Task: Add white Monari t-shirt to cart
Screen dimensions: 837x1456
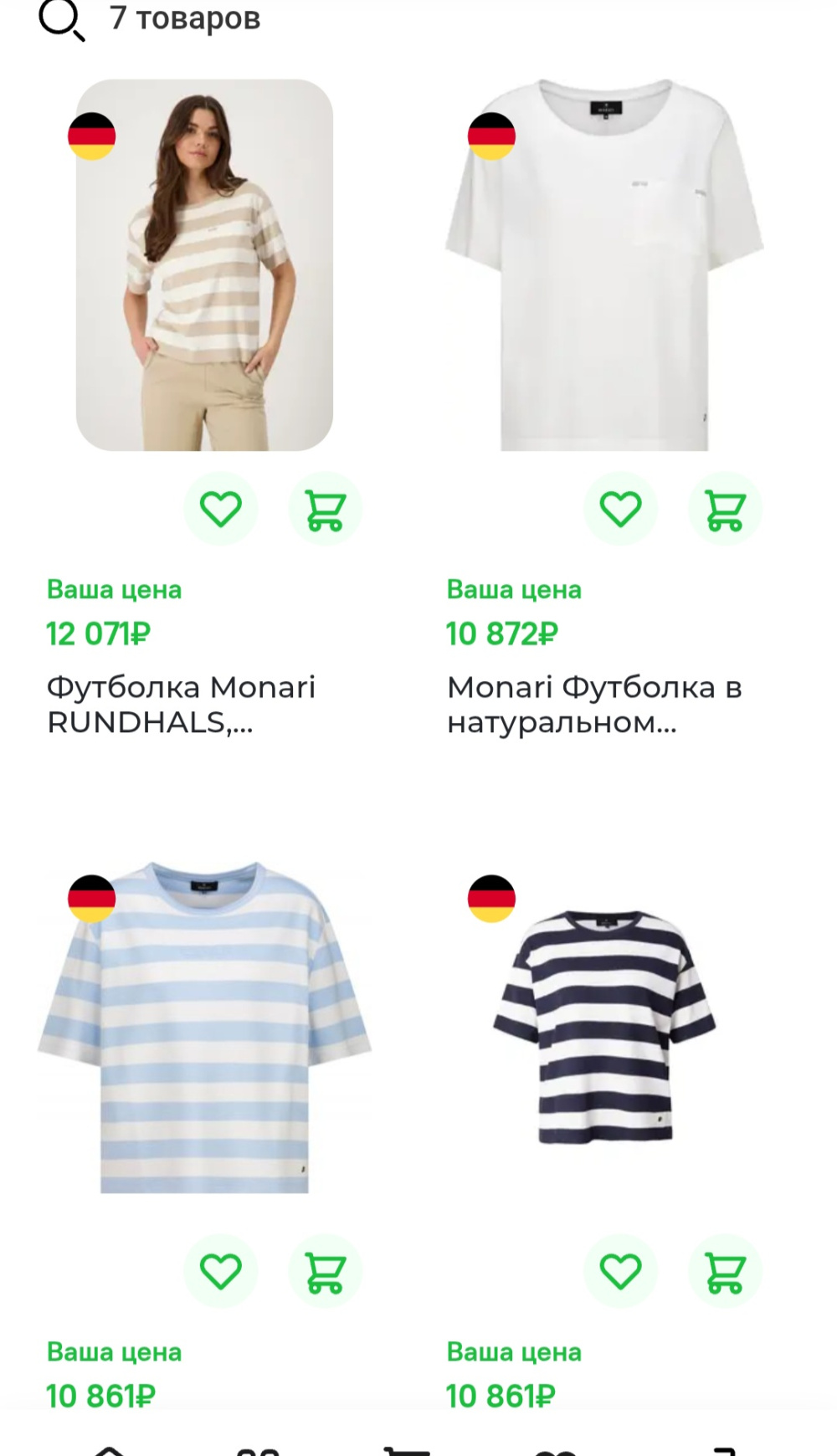Action: [725, 509]
